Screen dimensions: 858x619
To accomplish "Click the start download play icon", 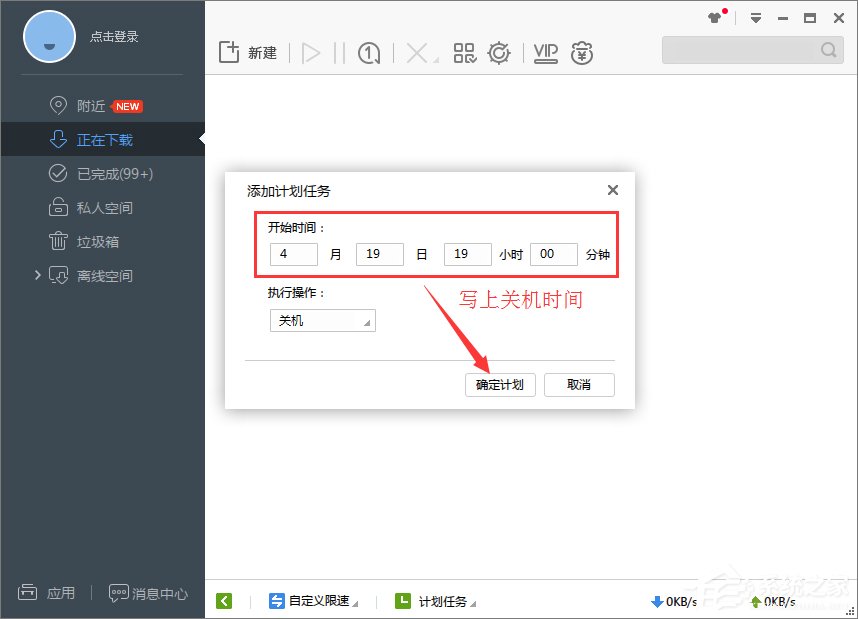I will [x=311, y=52].
